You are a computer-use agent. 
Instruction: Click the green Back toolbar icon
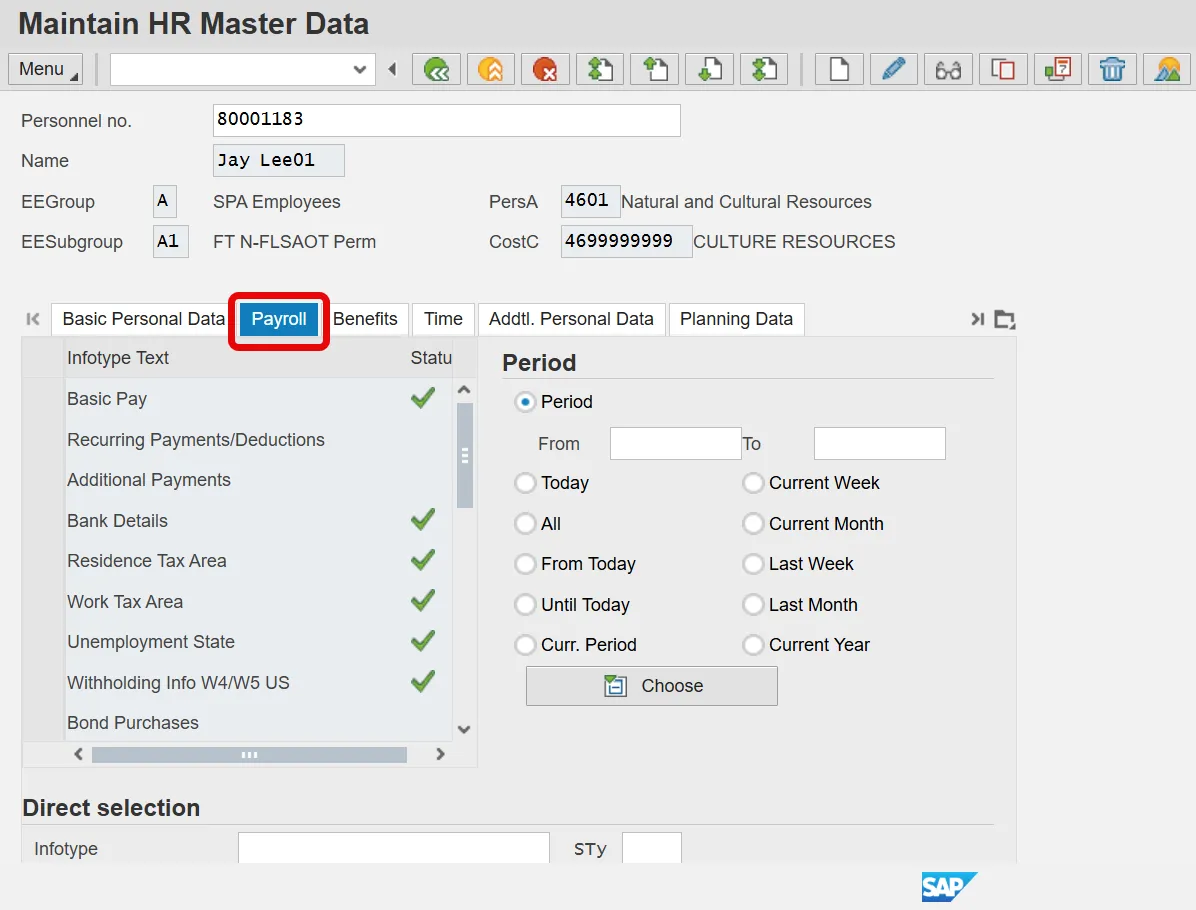(437, 69)
